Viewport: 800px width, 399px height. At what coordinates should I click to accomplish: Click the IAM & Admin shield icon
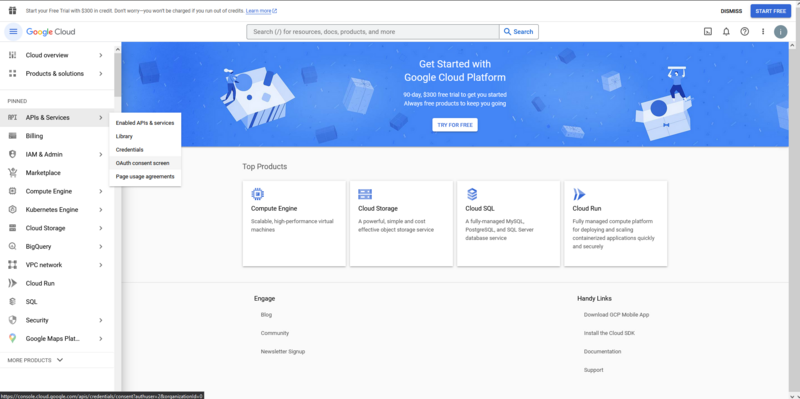pyautogui.click(x=13, y=154)
